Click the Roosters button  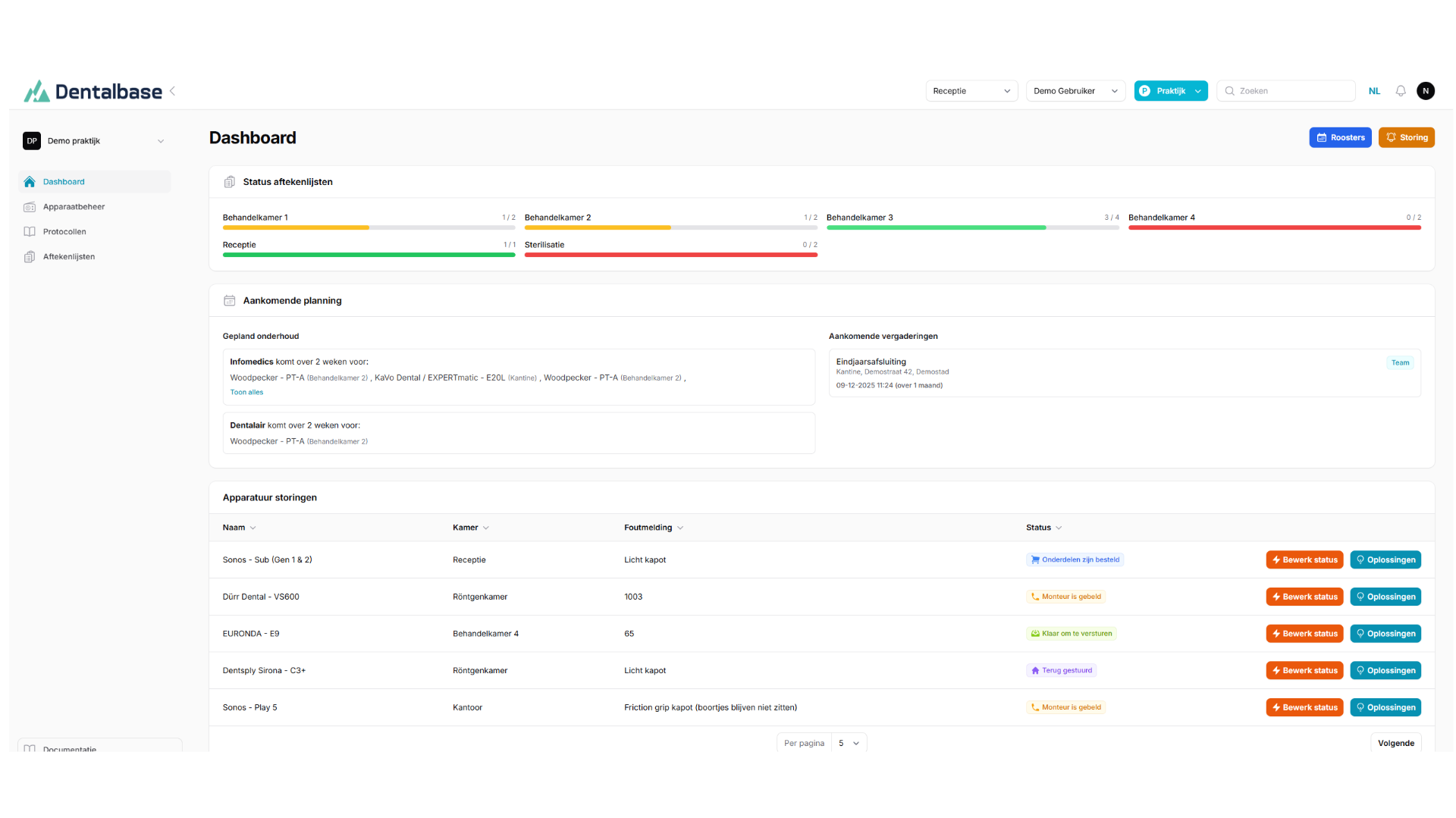coord(1340,137)
